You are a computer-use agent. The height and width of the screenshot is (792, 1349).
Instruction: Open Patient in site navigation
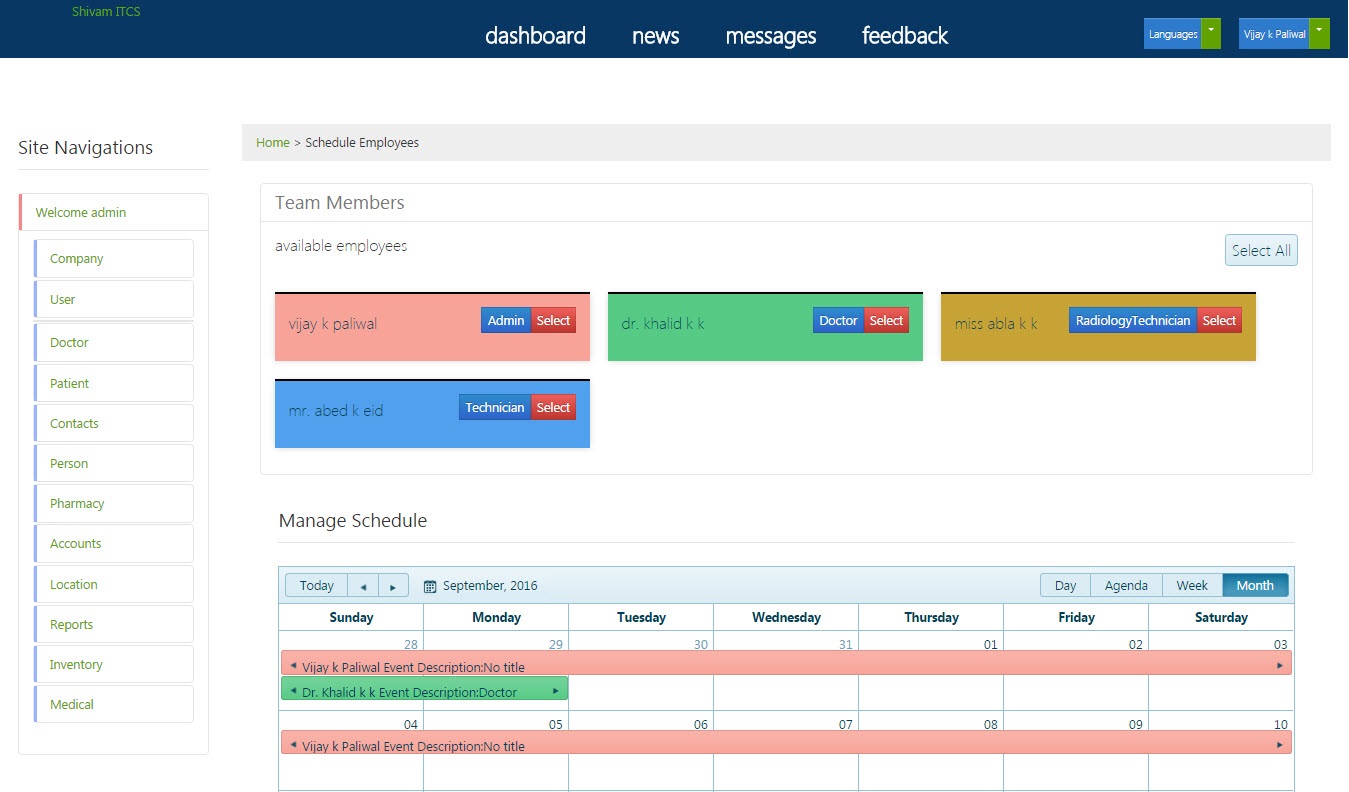[x=114, y=383]
